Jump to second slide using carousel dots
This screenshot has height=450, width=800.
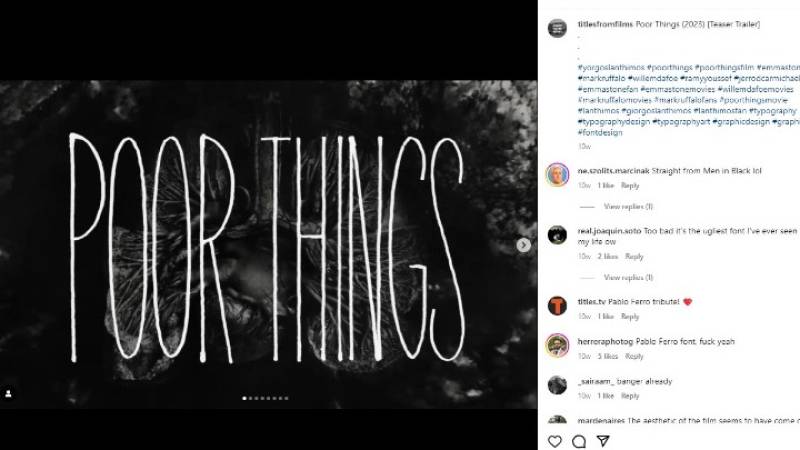[251, 398]
